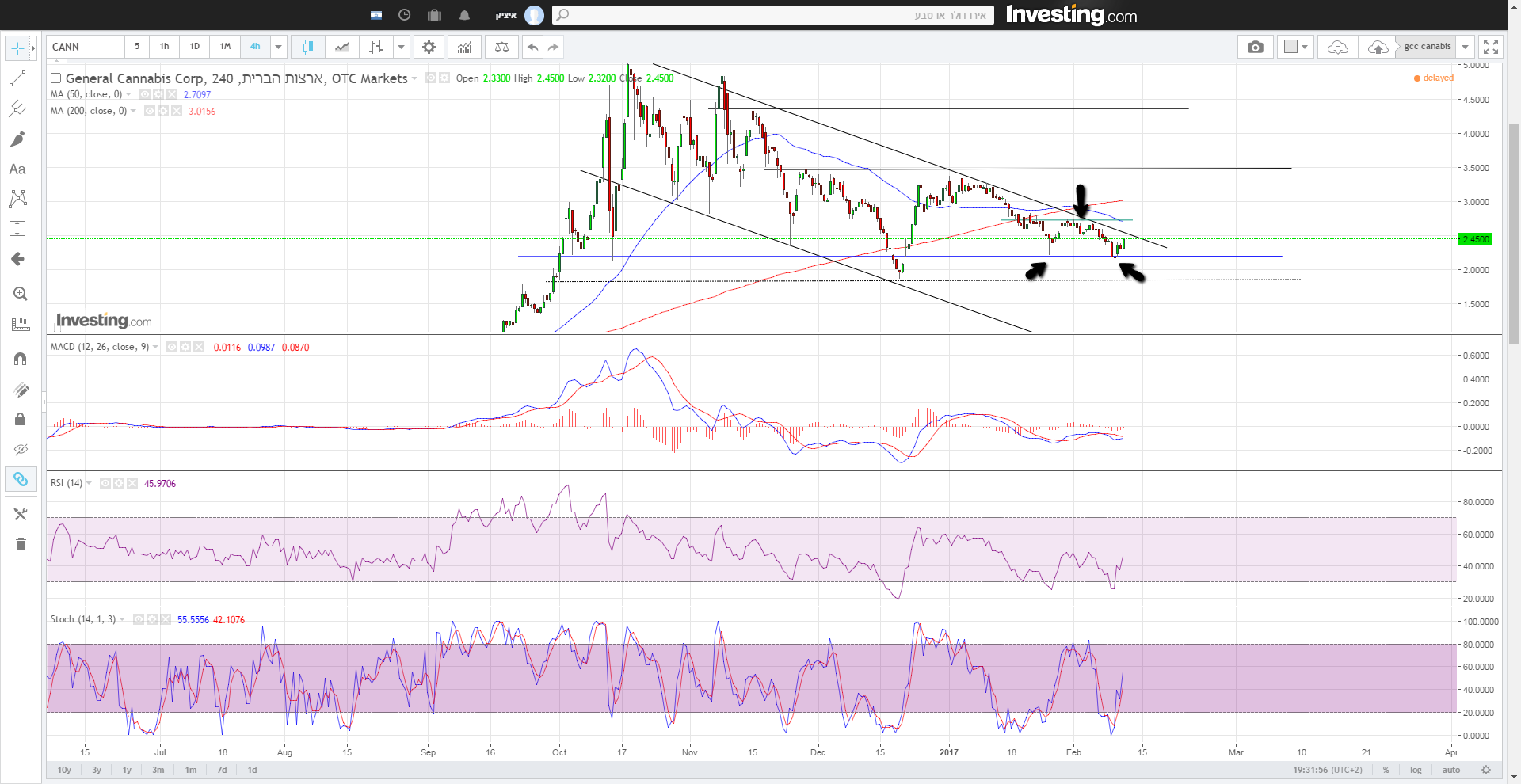Click the left-pointing back arrow tool

[x=17, y=258]
